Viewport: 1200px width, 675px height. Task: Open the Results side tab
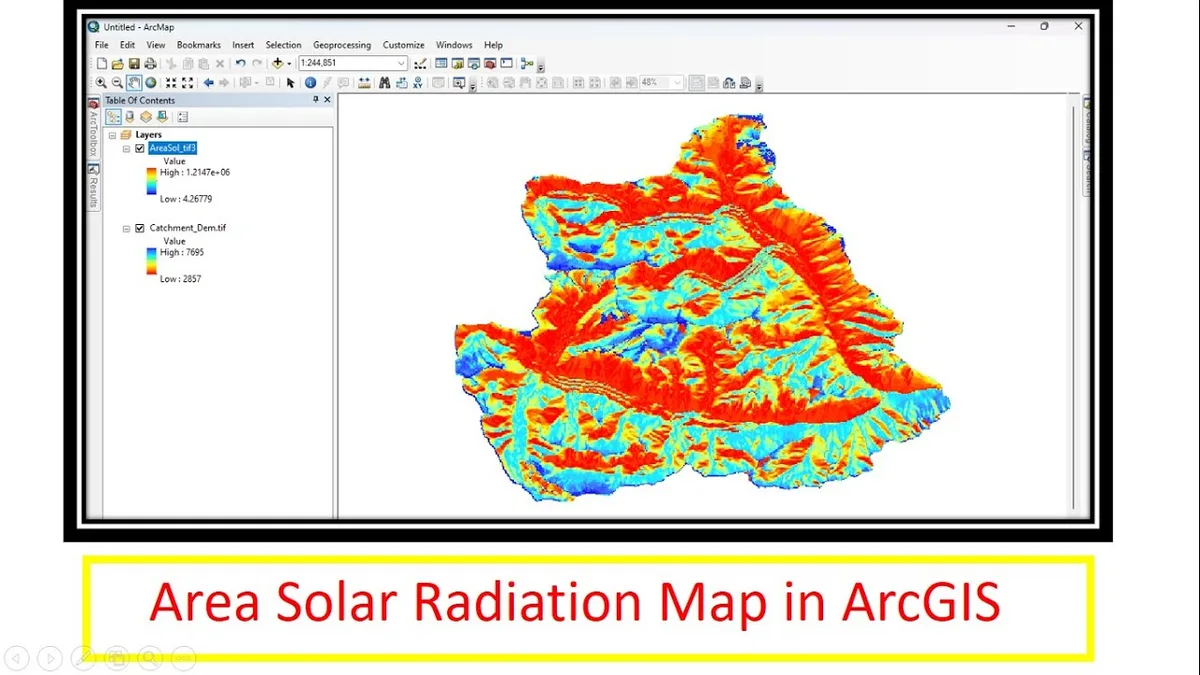tap(94, 187)
